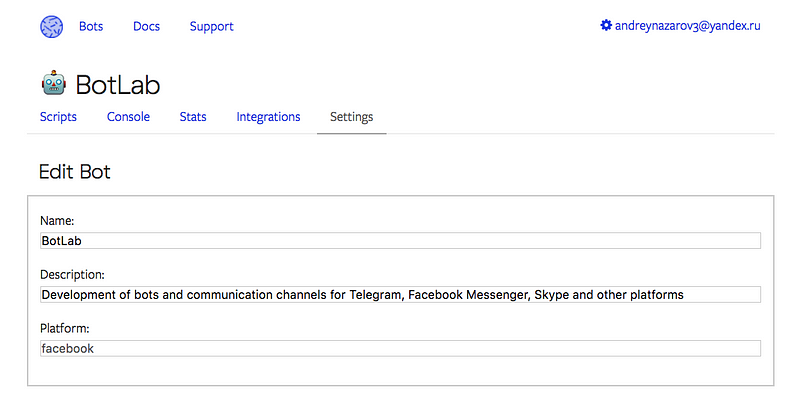This screenshot has height=396, width=800.
Task: Switch to the Console tab
Action: click(128, 117)
